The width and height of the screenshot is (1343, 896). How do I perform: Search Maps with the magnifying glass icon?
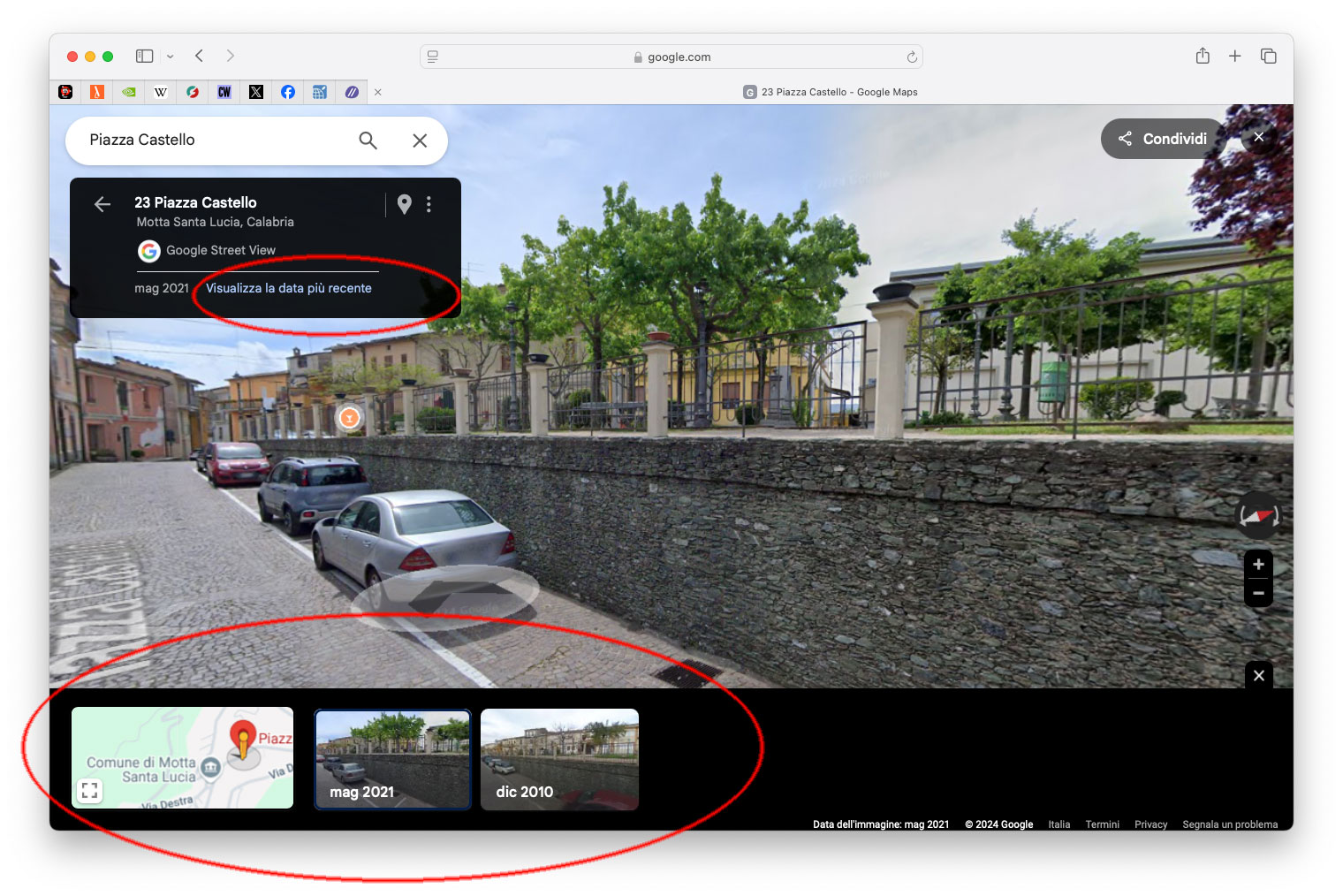point(368,140)
